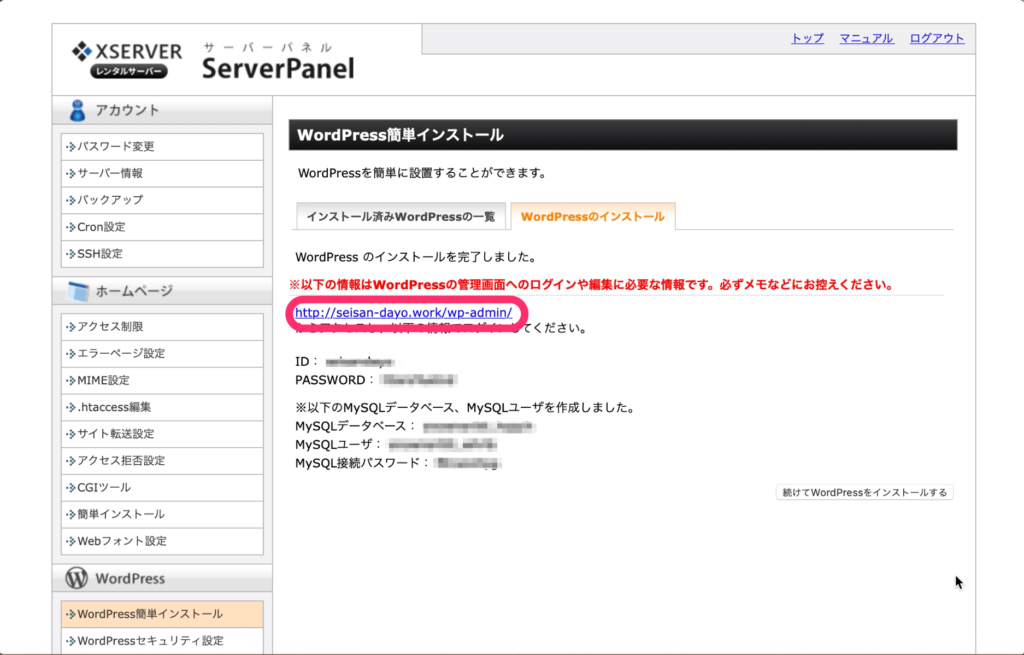Switch to インストール済みWordPressの一覧 tab
This screenshot has width=1024, height=655.
click(400, 216)
